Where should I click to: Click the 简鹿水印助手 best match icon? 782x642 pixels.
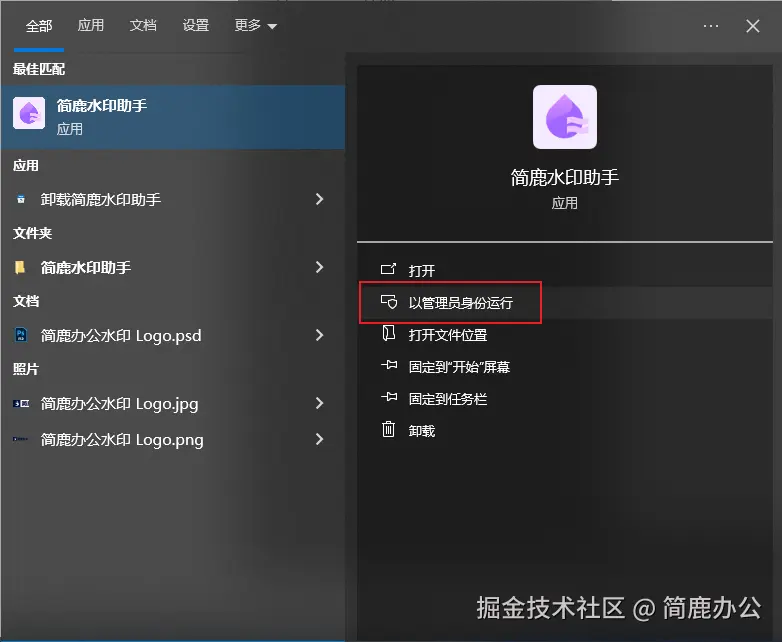[29, 113]
